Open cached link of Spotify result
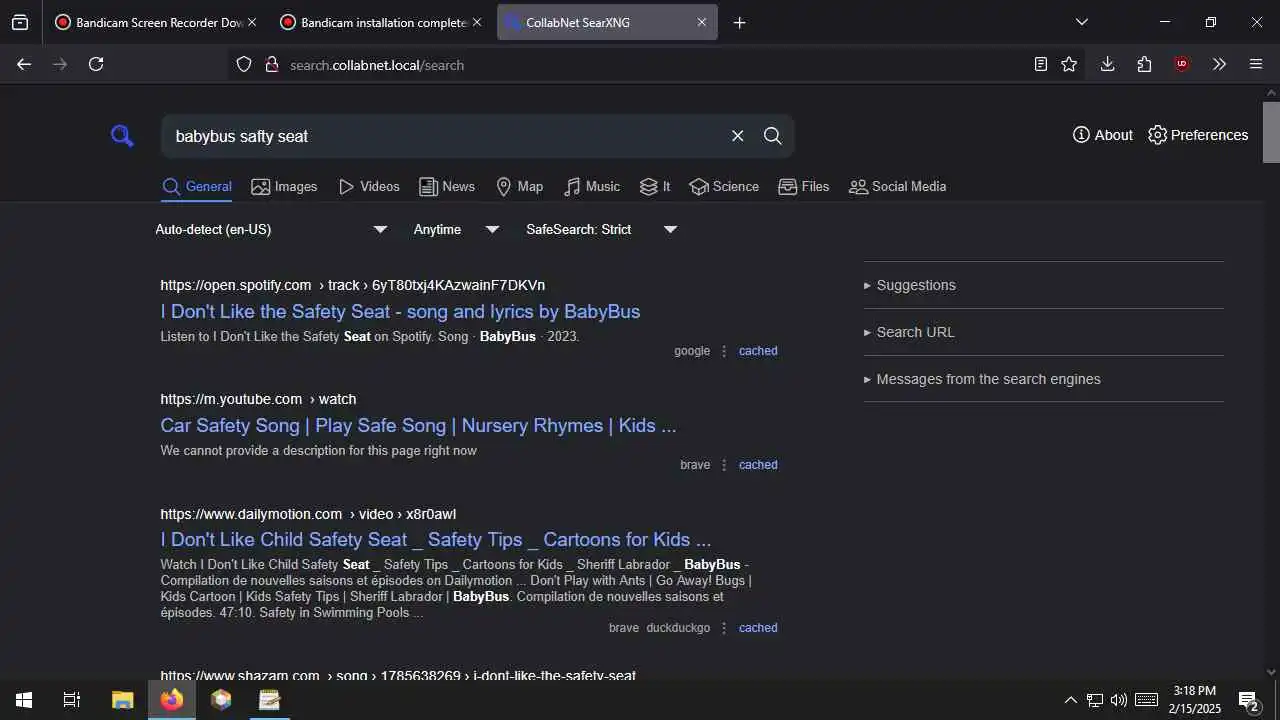Viewport: 1280px width, 720px height. [x=758, y=351]
